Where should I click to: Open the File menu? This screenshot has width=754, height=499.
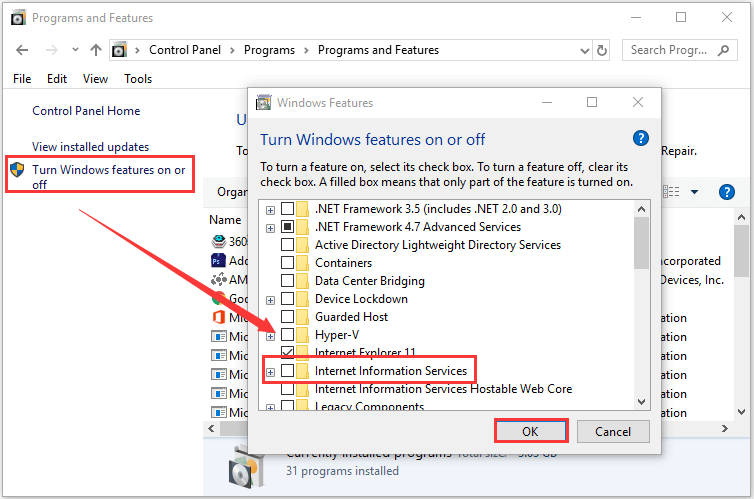pyautogui.click(x=22, y=79)
